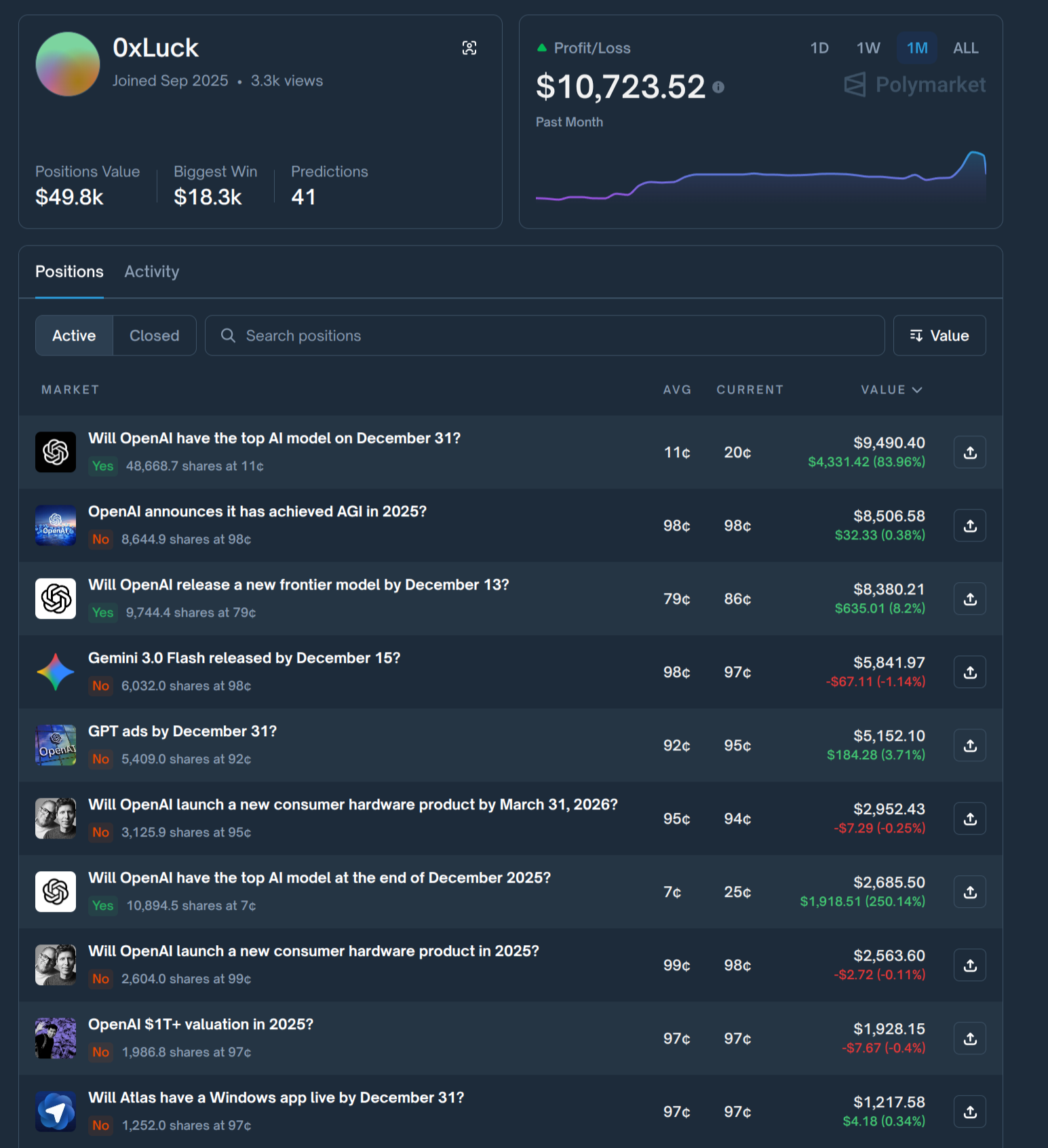Show closed positions
1048x1148 pixels.
tap(155, 336)
